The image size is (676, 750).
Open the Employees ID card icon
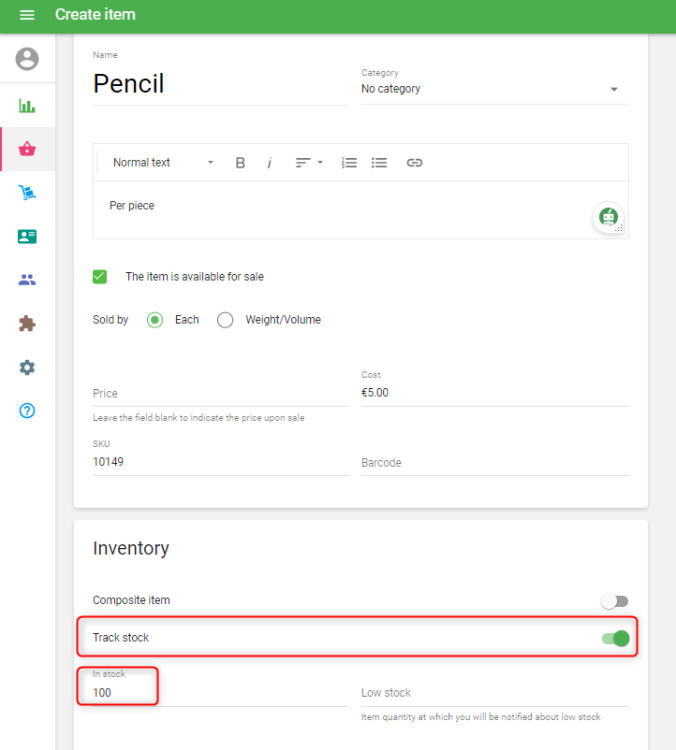[27, 237]
